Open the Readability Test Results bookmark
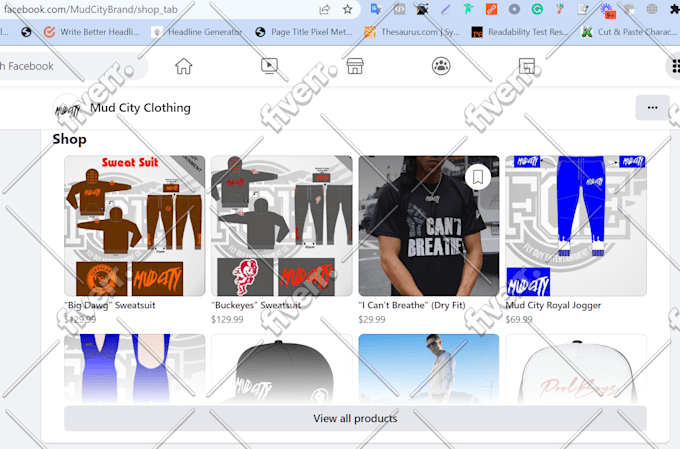Image resolution: width=680 pixels, height=449 pixels. pos(520,32)
